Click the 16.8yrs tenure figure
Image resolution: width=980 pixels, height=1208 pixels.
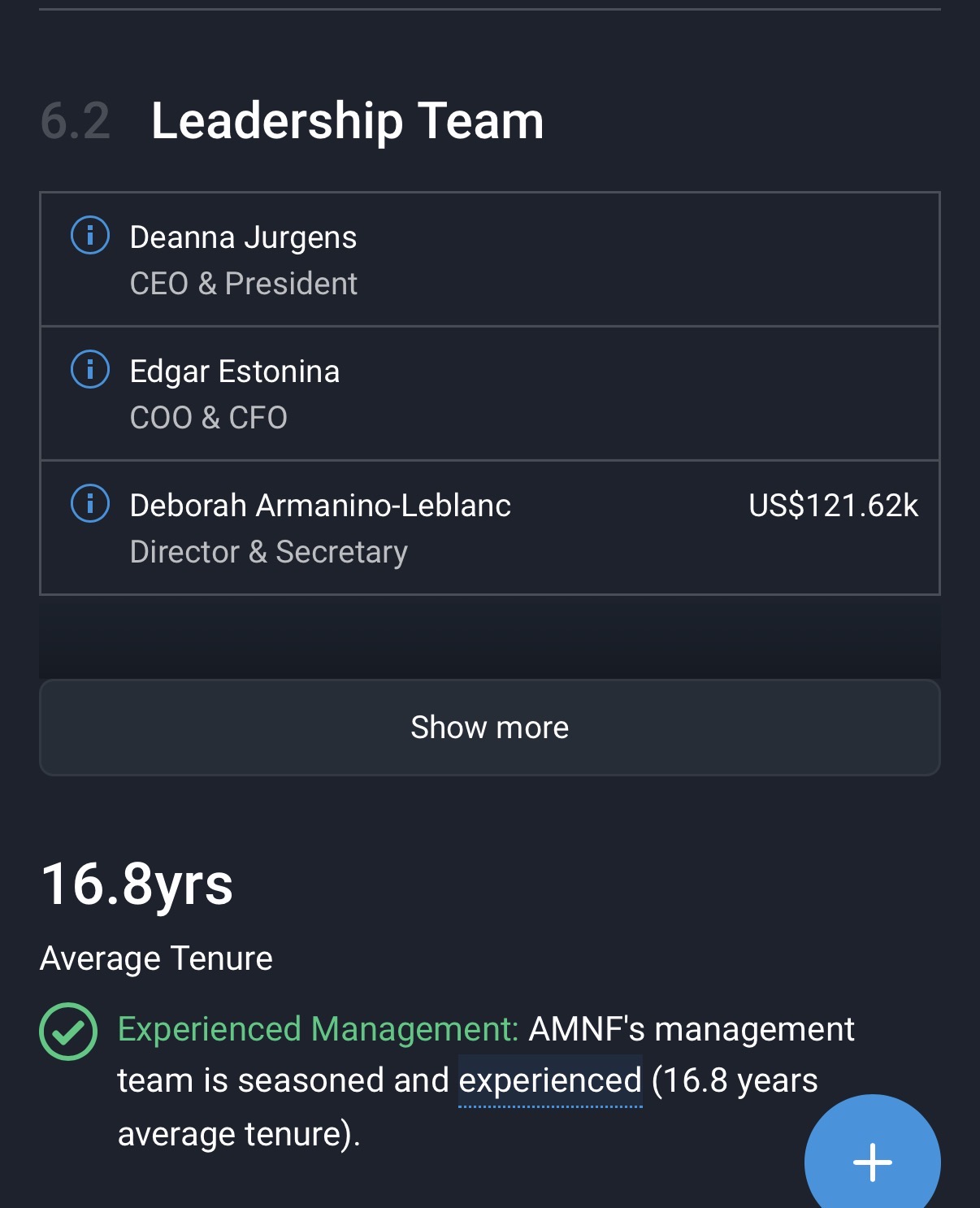pyautogui.click(x=137, y=884)
